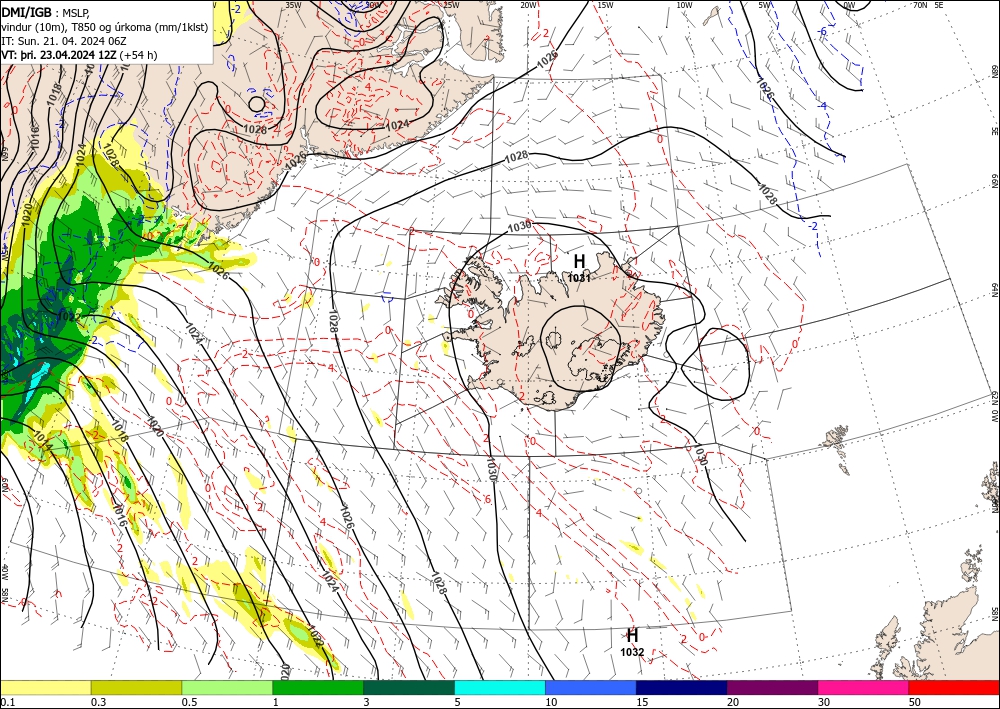1000x709 pixels.
Task: Select the navy 15 mm legend swatch
Action: tap(682, 687)
